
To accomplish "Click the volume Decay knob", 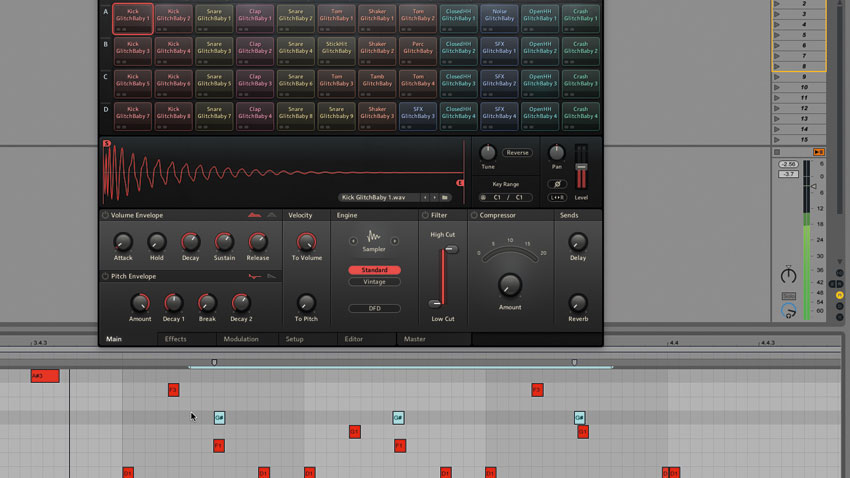I will (x=190, y=242).
